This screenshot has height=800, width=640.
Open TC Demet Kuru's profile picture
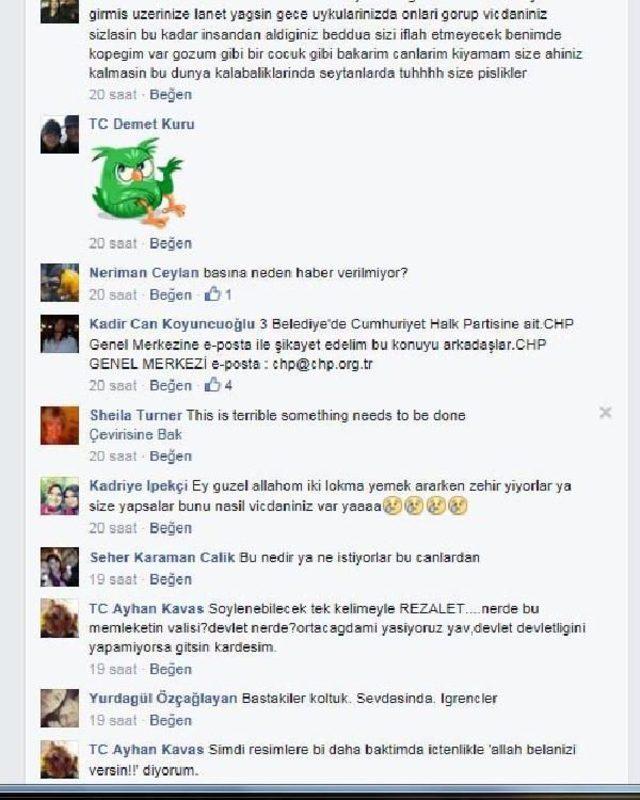pyautogui.click(x=60, y=134)
